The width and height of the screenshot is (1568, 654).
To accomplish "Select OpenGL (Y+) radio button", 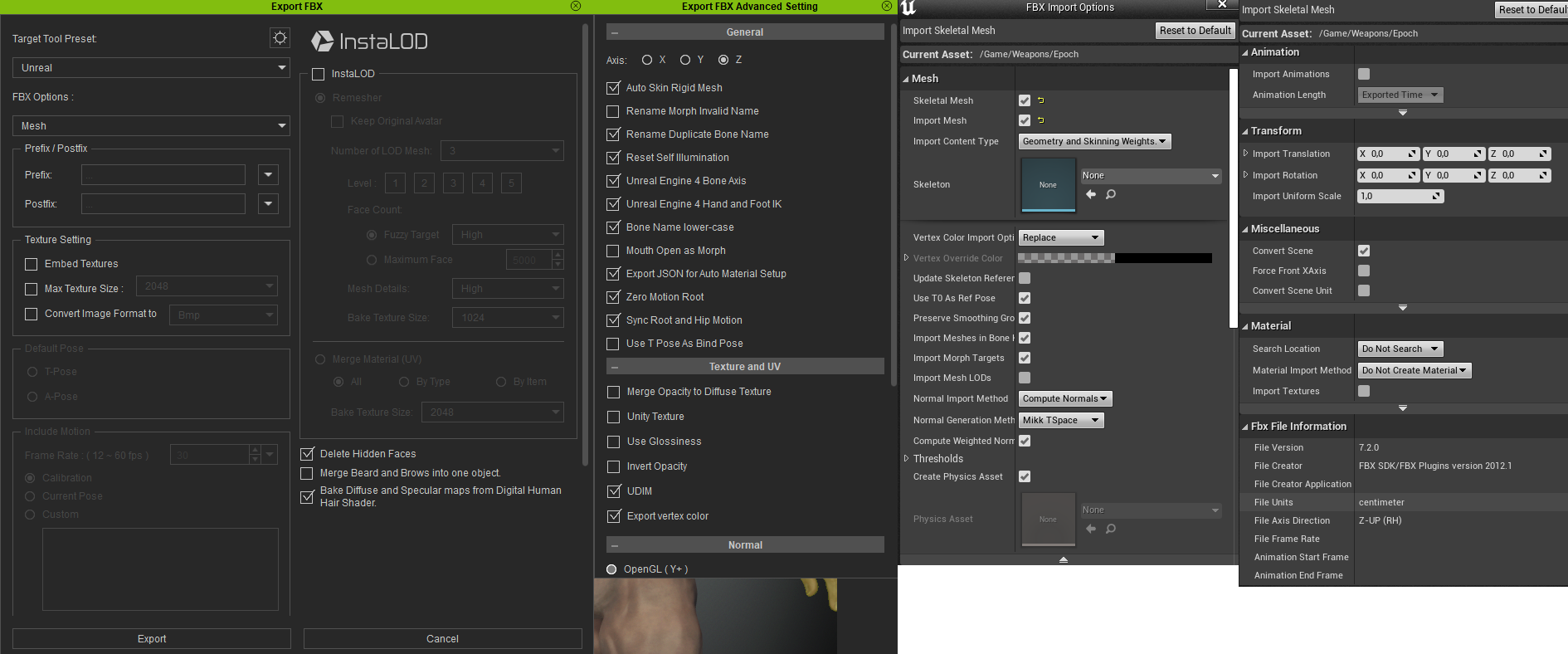I will [611, 569].
